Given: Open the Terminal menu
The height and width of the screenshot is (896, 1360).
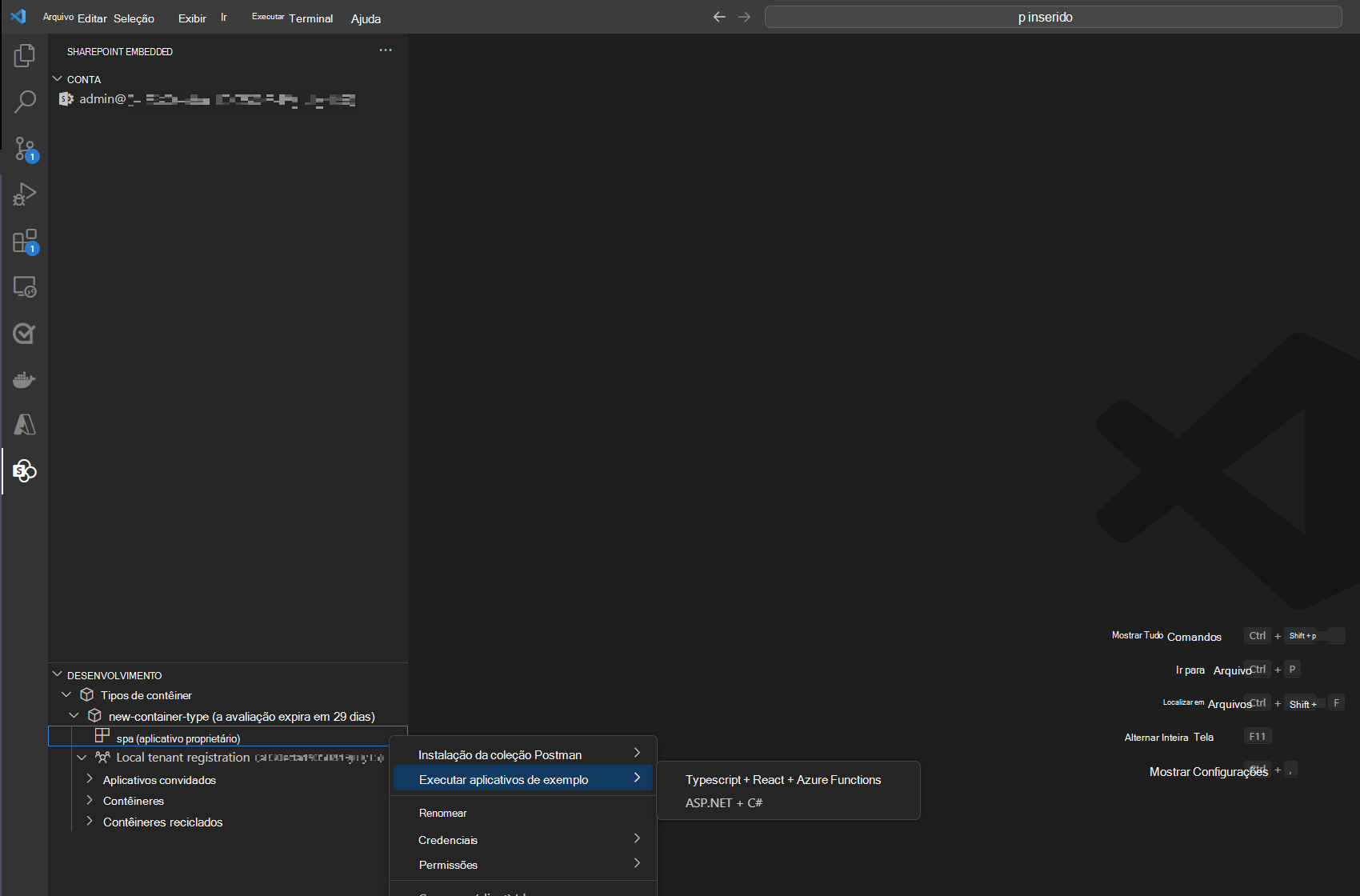Looking at the screenshot, I should (311, 18).
